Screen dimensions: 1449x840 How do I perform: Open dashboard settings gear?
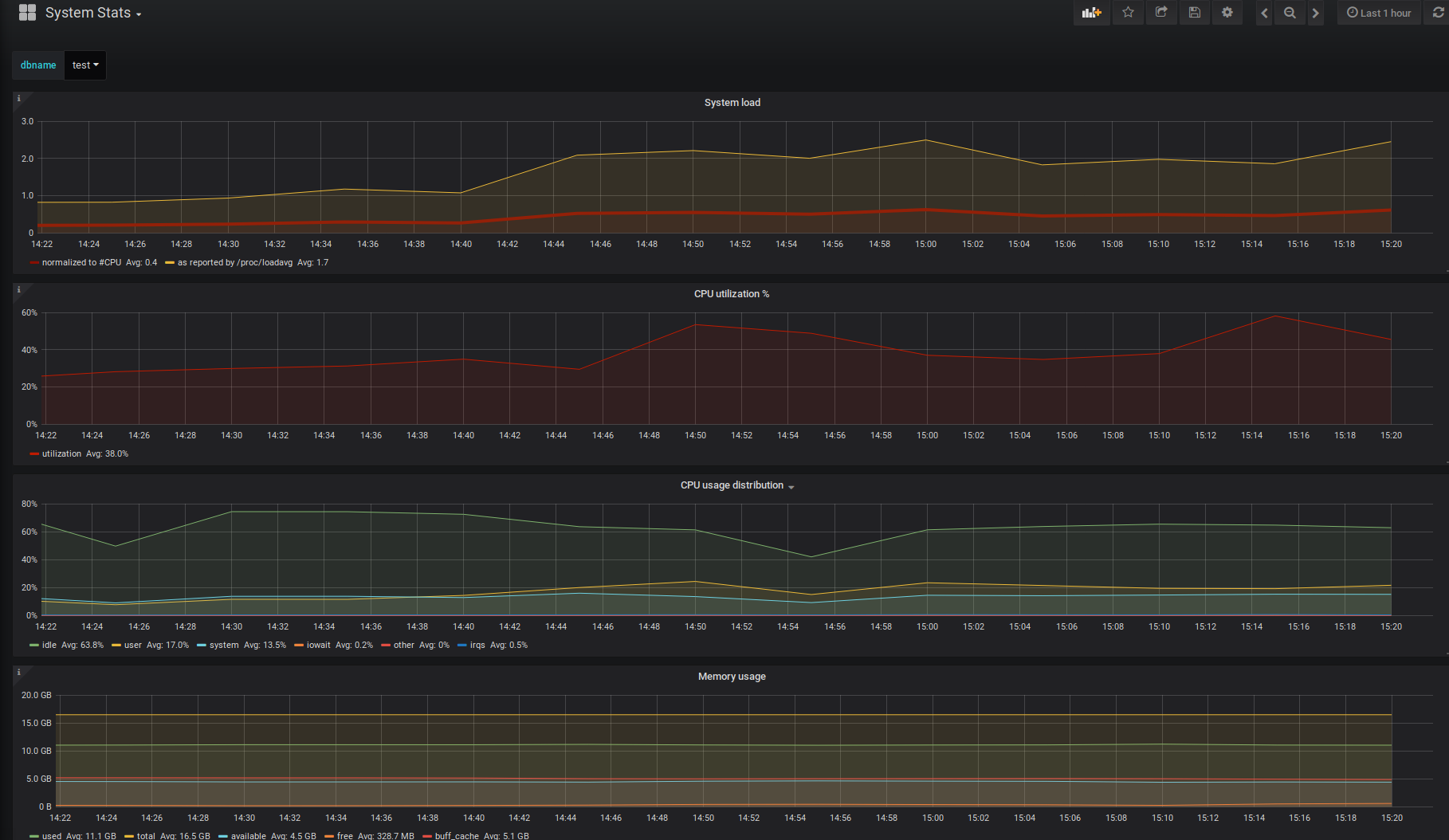[x=1227, y=13]
